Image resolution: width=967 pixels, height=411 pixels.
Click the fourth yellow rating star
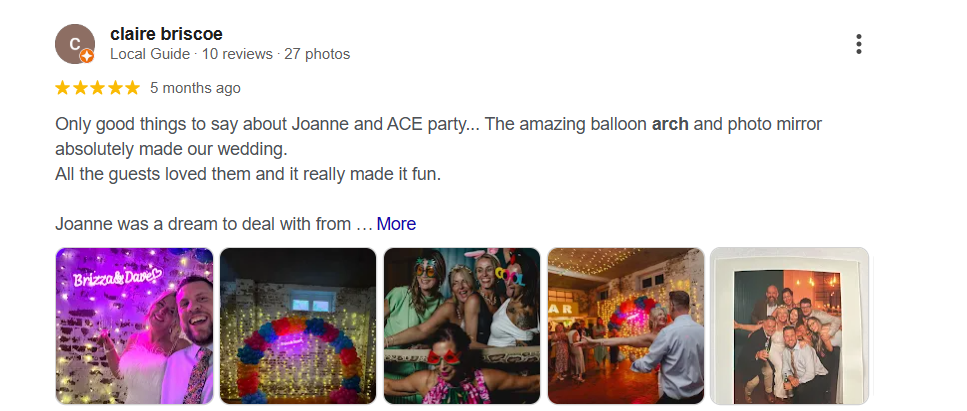tap(114, 88)
